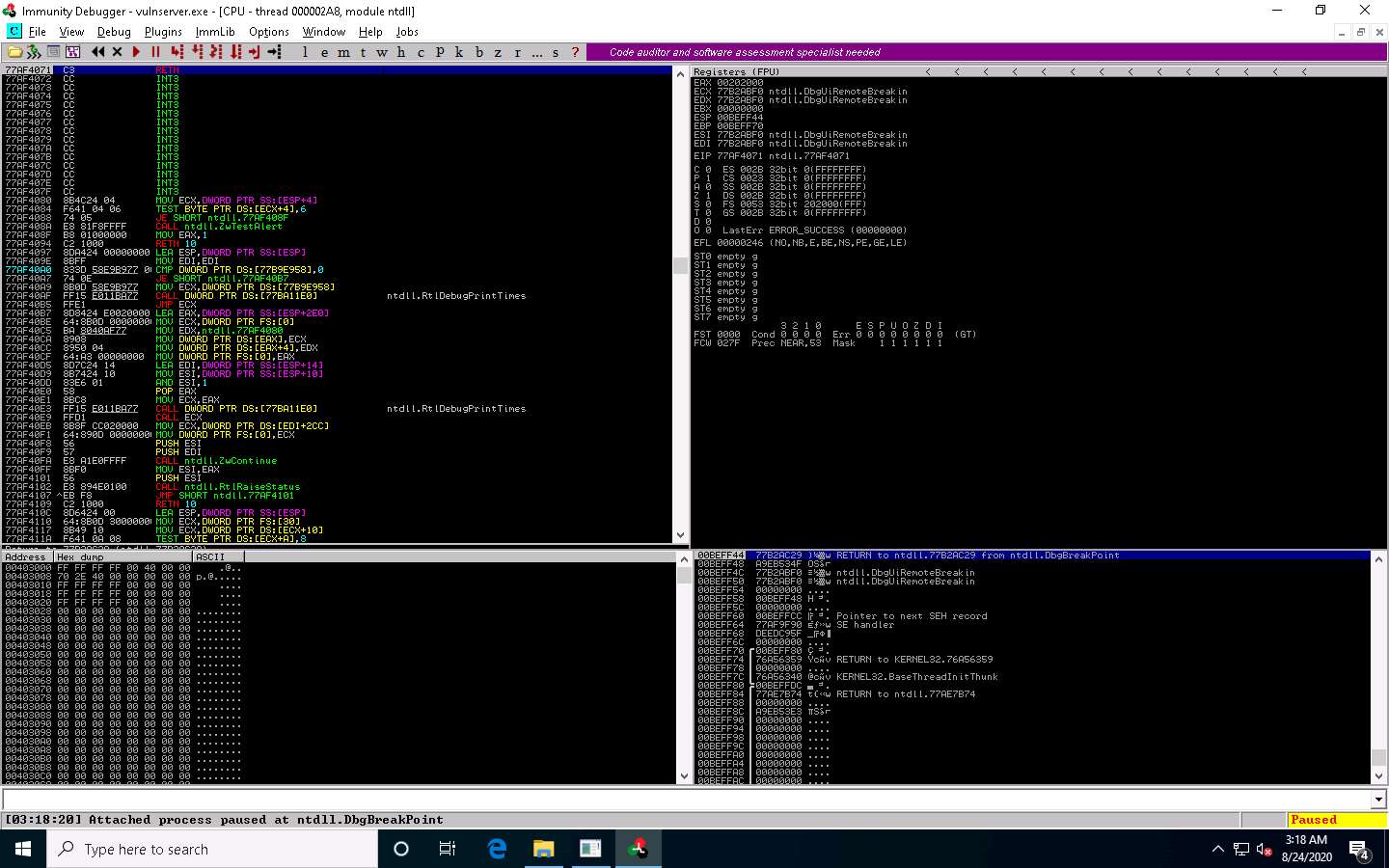The height and width of the screenshot is (868, 1389).
Task: Show Threads with the 't' button
Action: click(363, 52)
